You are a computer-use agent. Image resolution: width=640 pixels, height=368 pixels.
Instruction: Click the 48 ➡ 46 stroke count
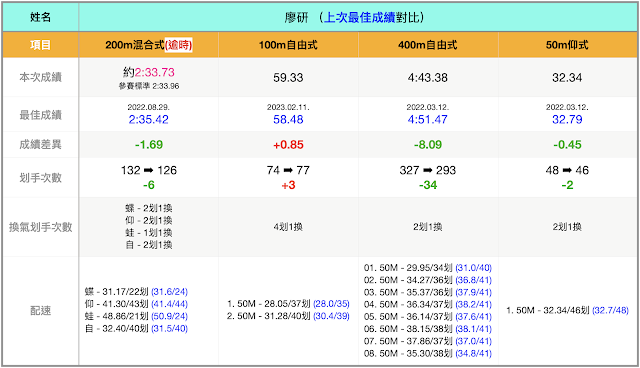pos(567,170)
